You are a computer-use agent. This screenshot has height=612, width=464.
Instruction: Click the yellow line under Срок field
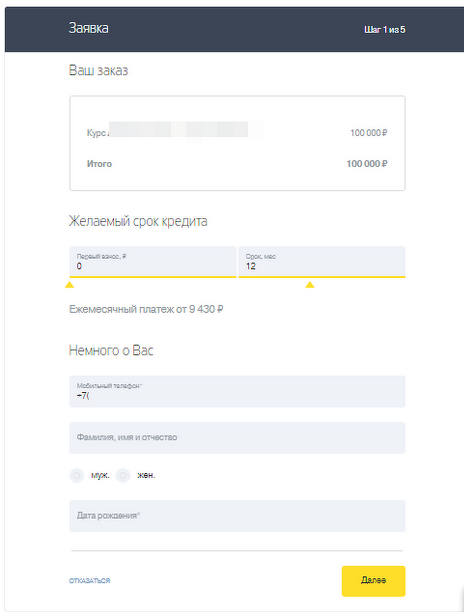pos(322,277)
